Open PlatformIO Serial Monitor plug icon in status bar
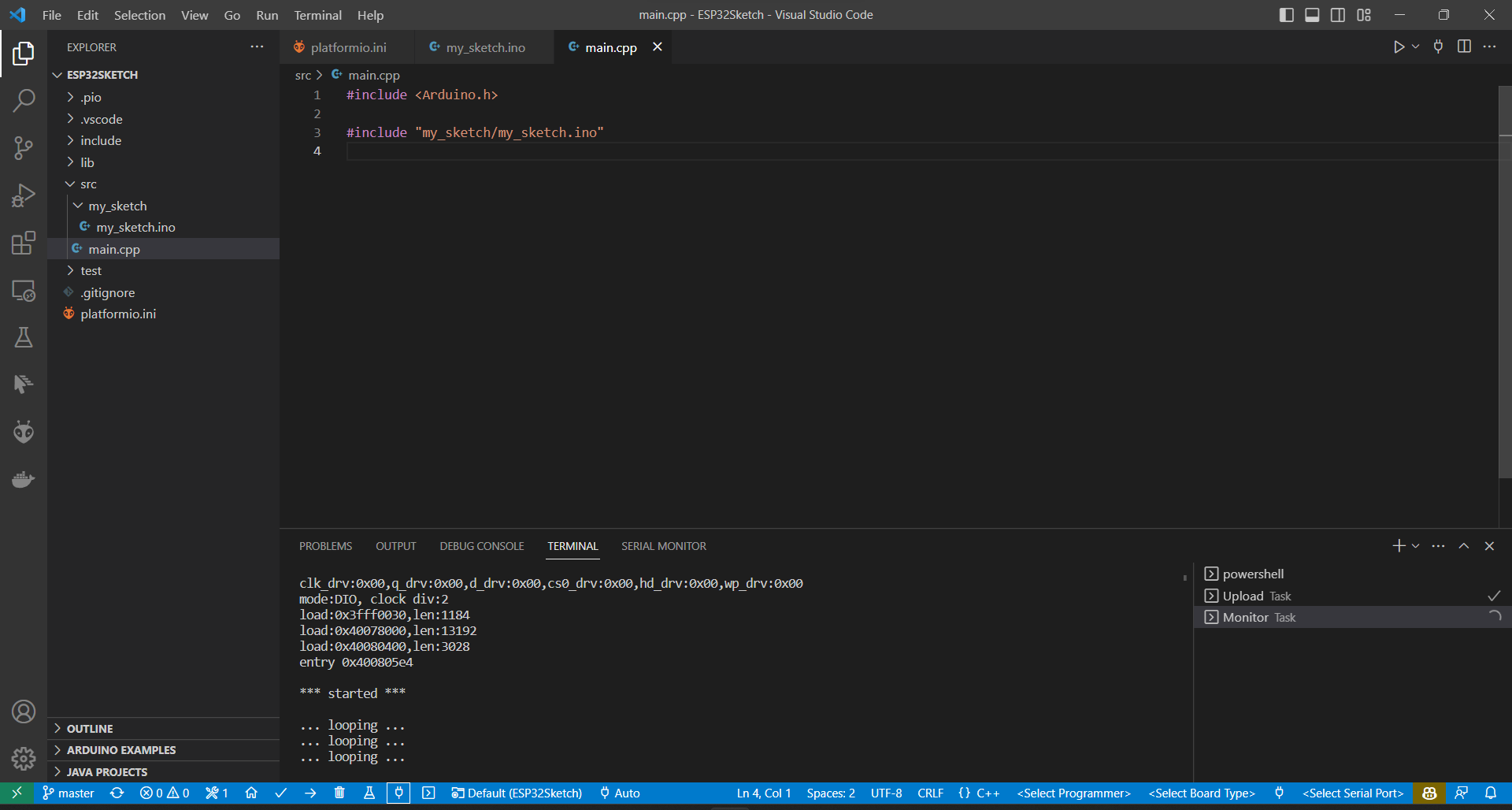The width and height of the screenshot is (1512, 810). [399, 793]
